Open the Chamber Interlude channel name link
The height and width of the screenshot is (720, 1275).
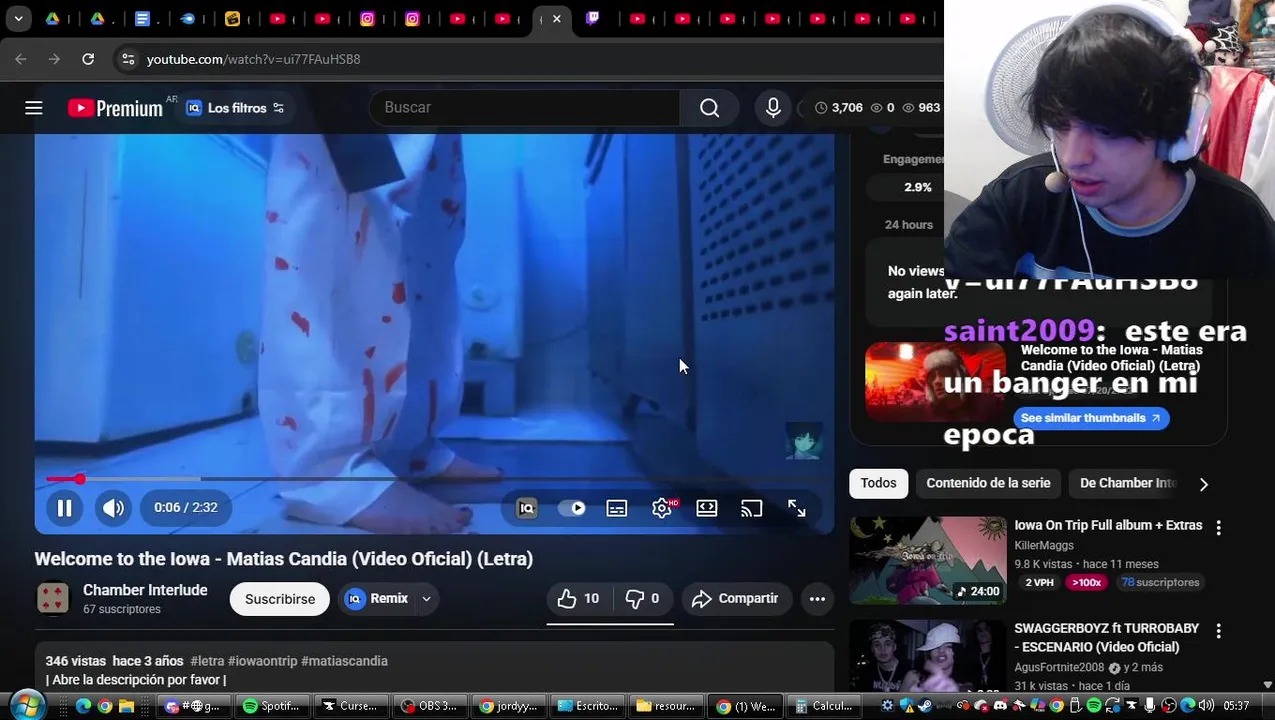(x=145, y=590)
